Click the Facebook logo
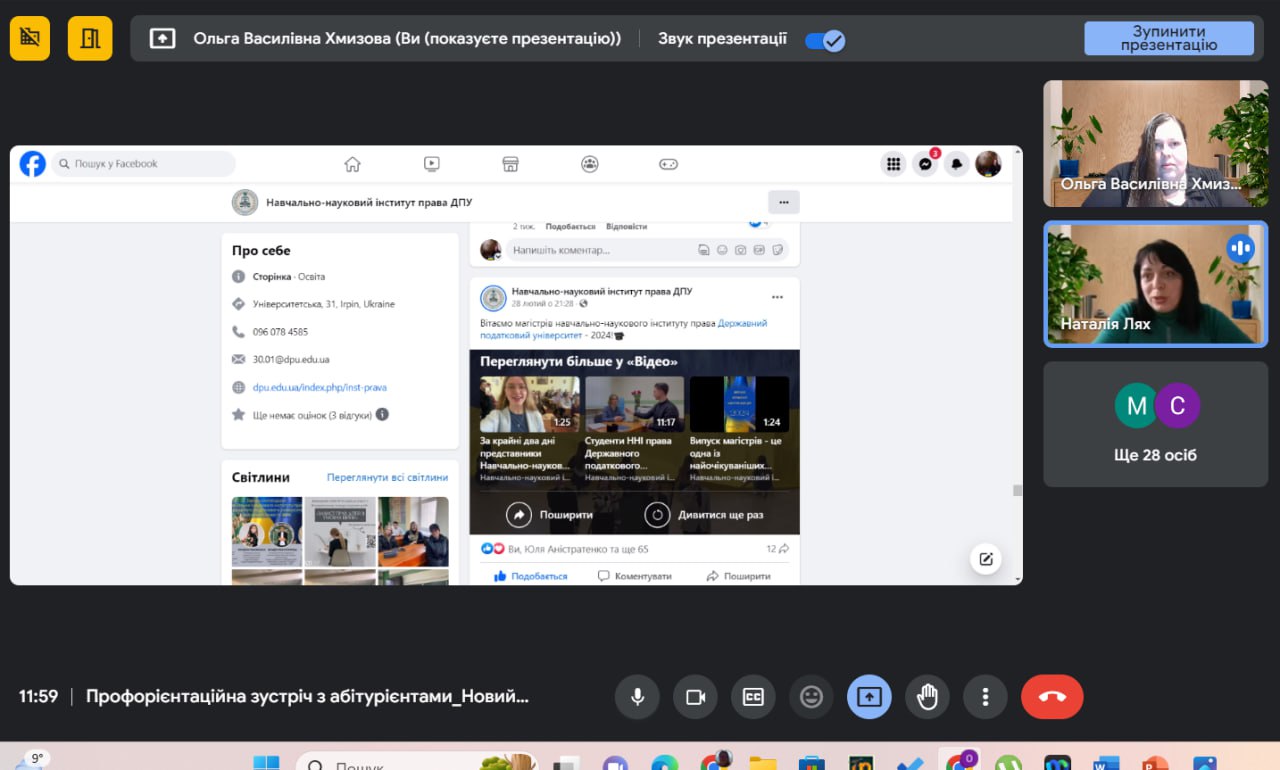 tap(33, 164)
